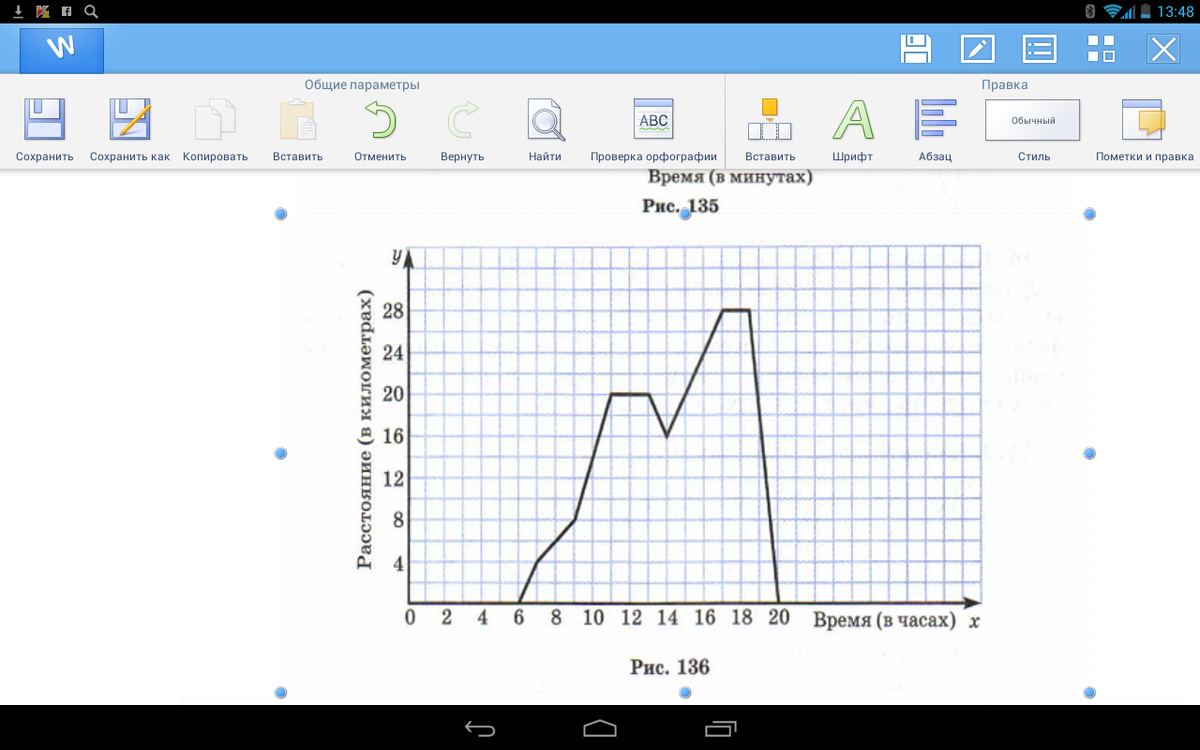Screen dimensions: 1200x750
Task: Tap Android home navigation button
Action: (600, 728)
